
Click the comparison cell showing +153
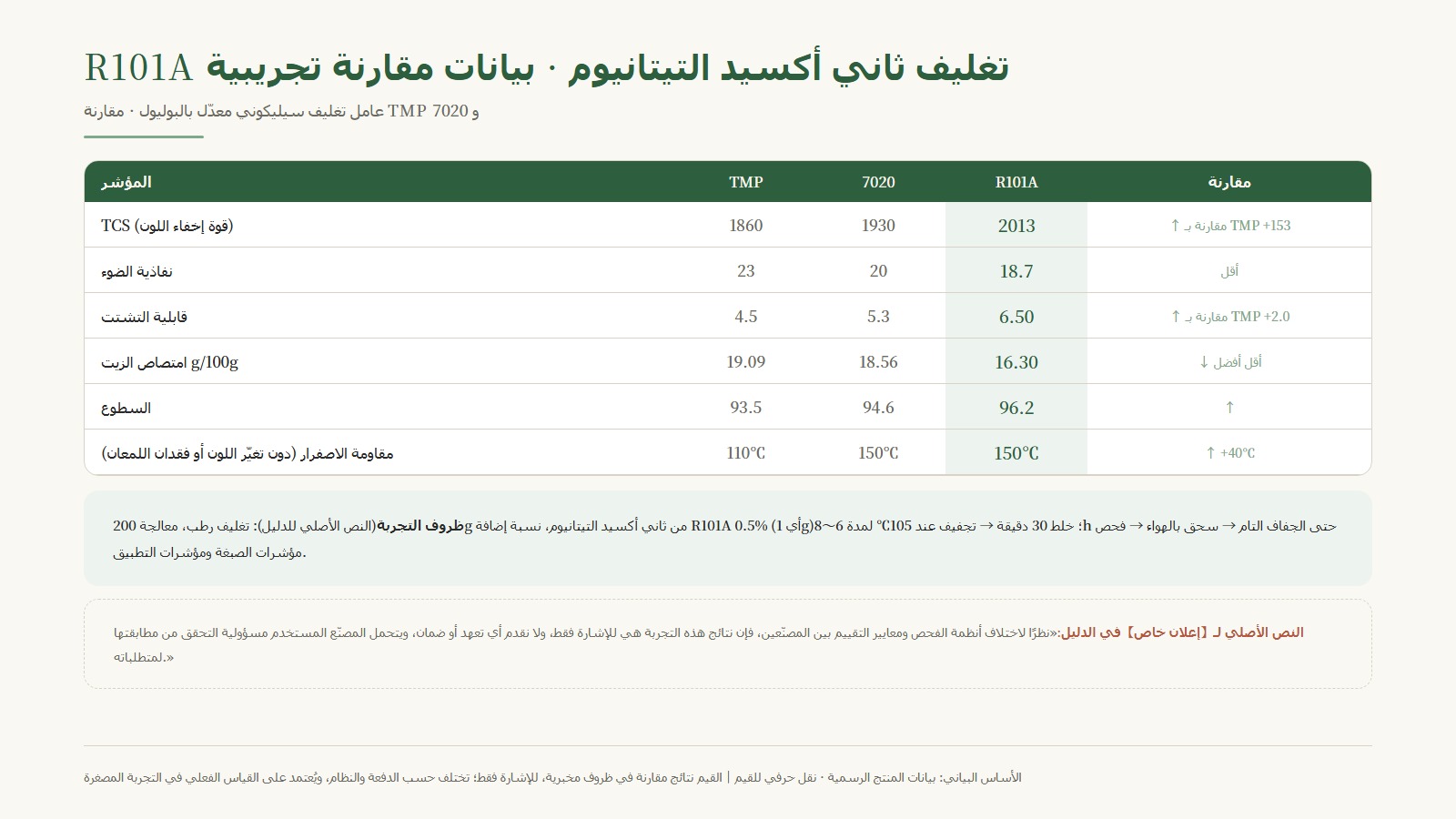(x=1229, y=226)
